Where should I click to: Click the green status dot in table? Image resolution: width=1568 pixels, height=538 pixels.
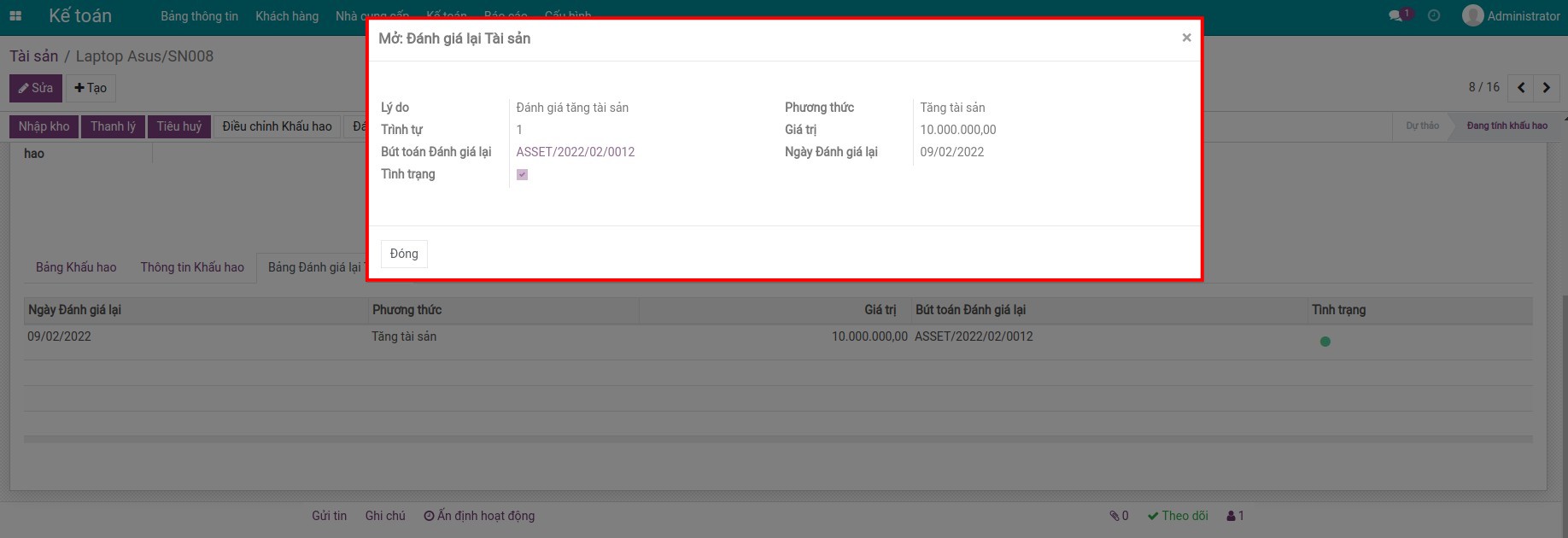[1325, 342]
